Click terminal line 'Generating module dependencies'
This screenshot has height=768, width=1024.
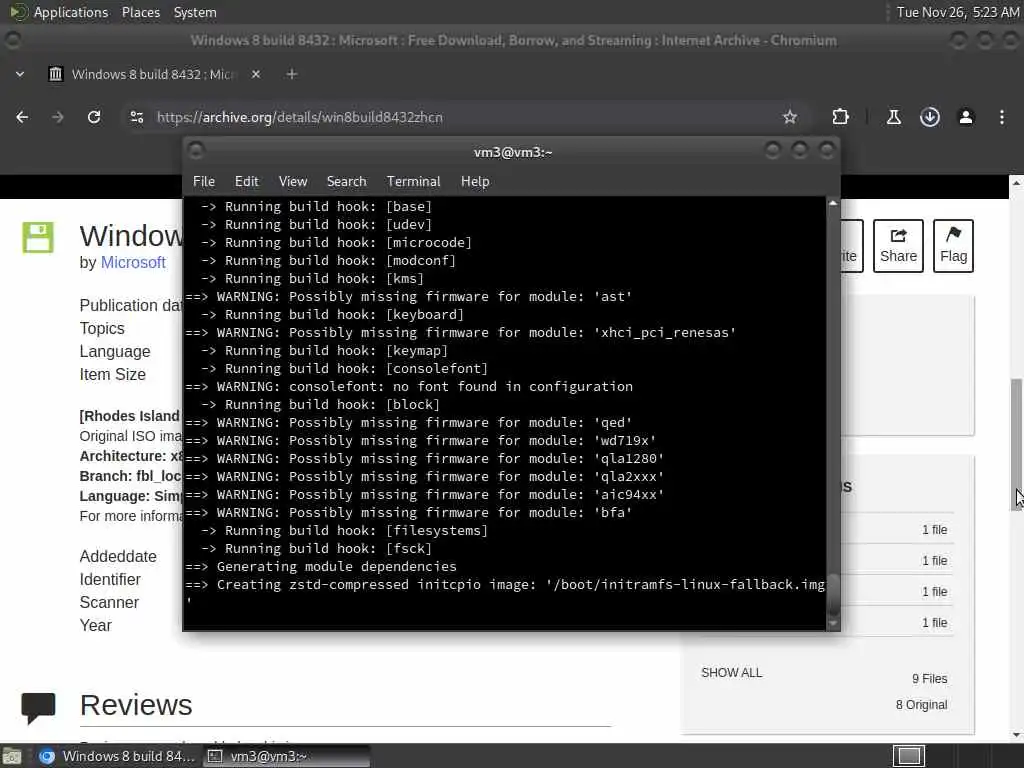[321, 567]
